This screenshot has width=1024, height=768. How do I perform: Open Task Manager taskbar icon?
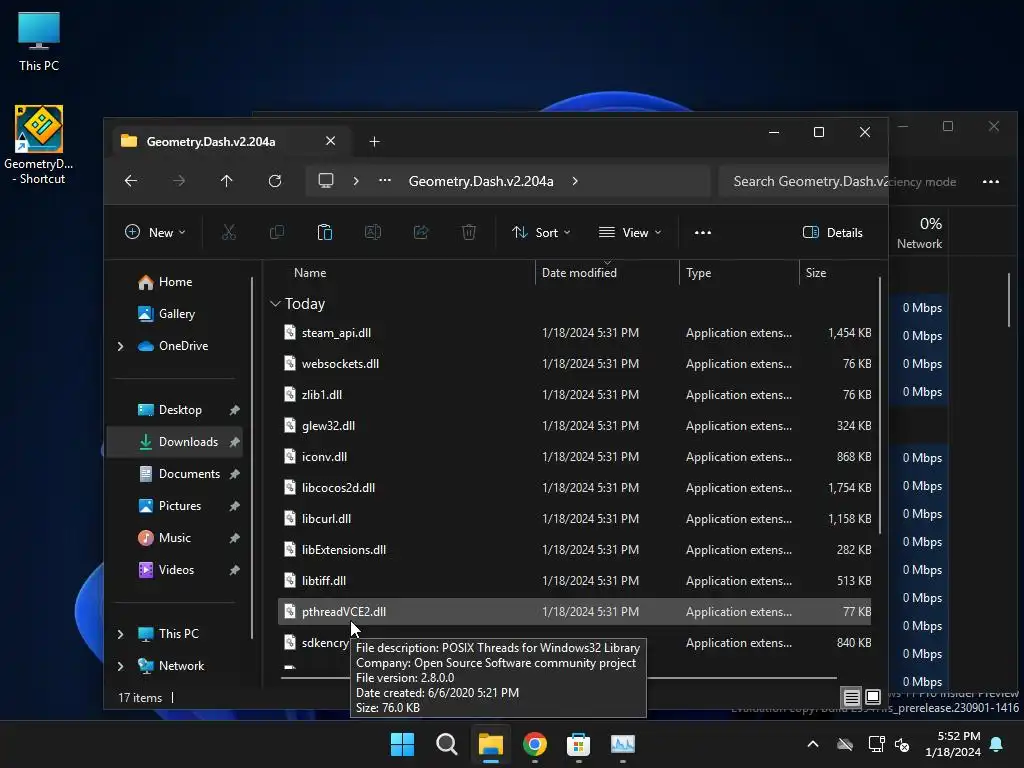coord(623,744)
